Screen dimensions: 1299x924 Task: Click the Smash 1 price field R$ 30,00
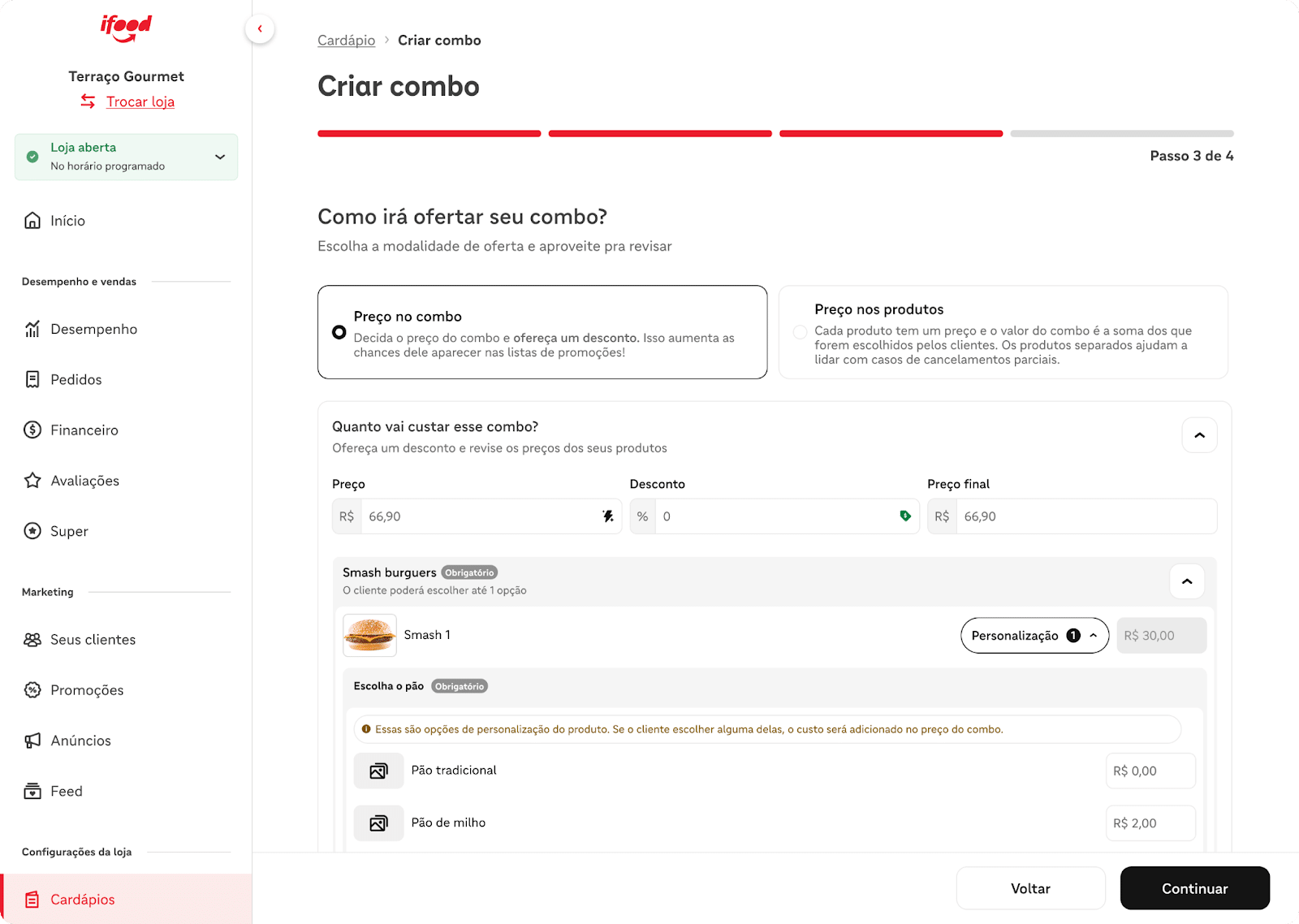pyautogui.click(x=1161, y=636)
